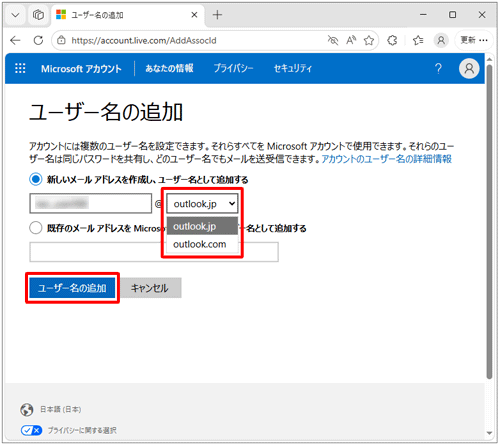Screen dimensions: 500x447
Task: Go to Microsoft アカウント home
Action: tap(81, 69)
